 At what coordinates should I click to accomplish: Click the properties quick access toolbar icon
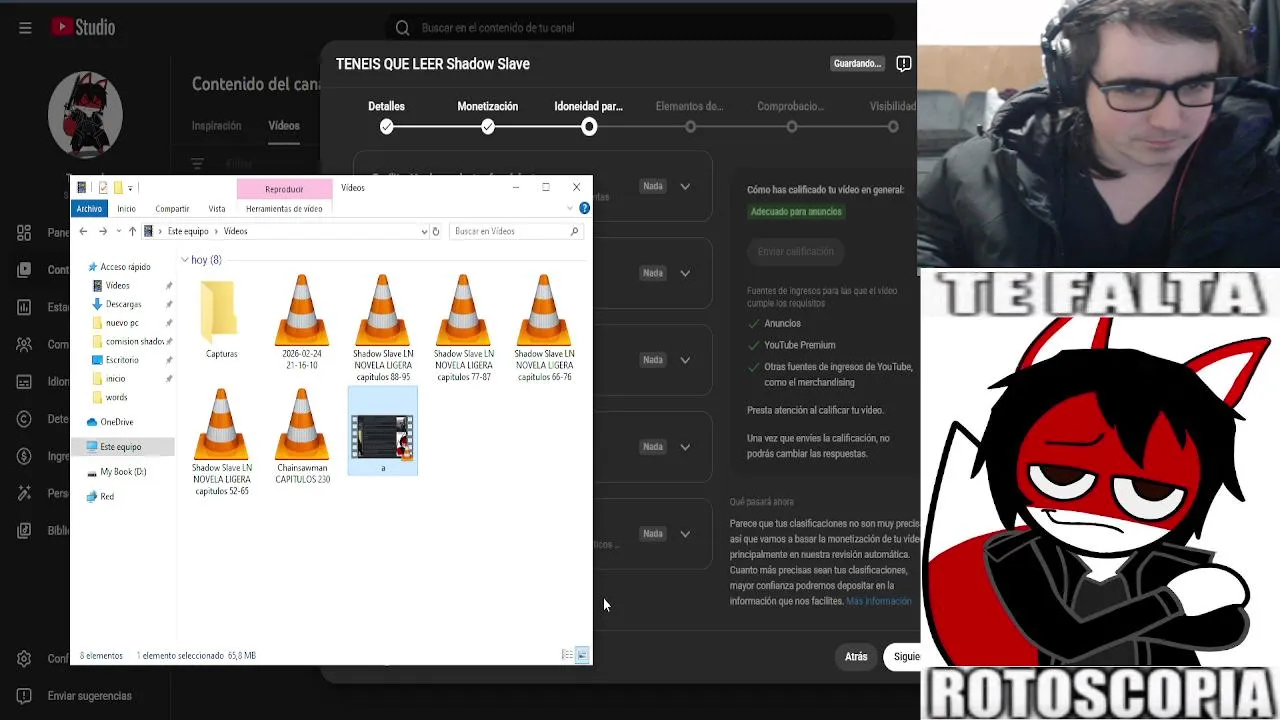tap(103, 187)
